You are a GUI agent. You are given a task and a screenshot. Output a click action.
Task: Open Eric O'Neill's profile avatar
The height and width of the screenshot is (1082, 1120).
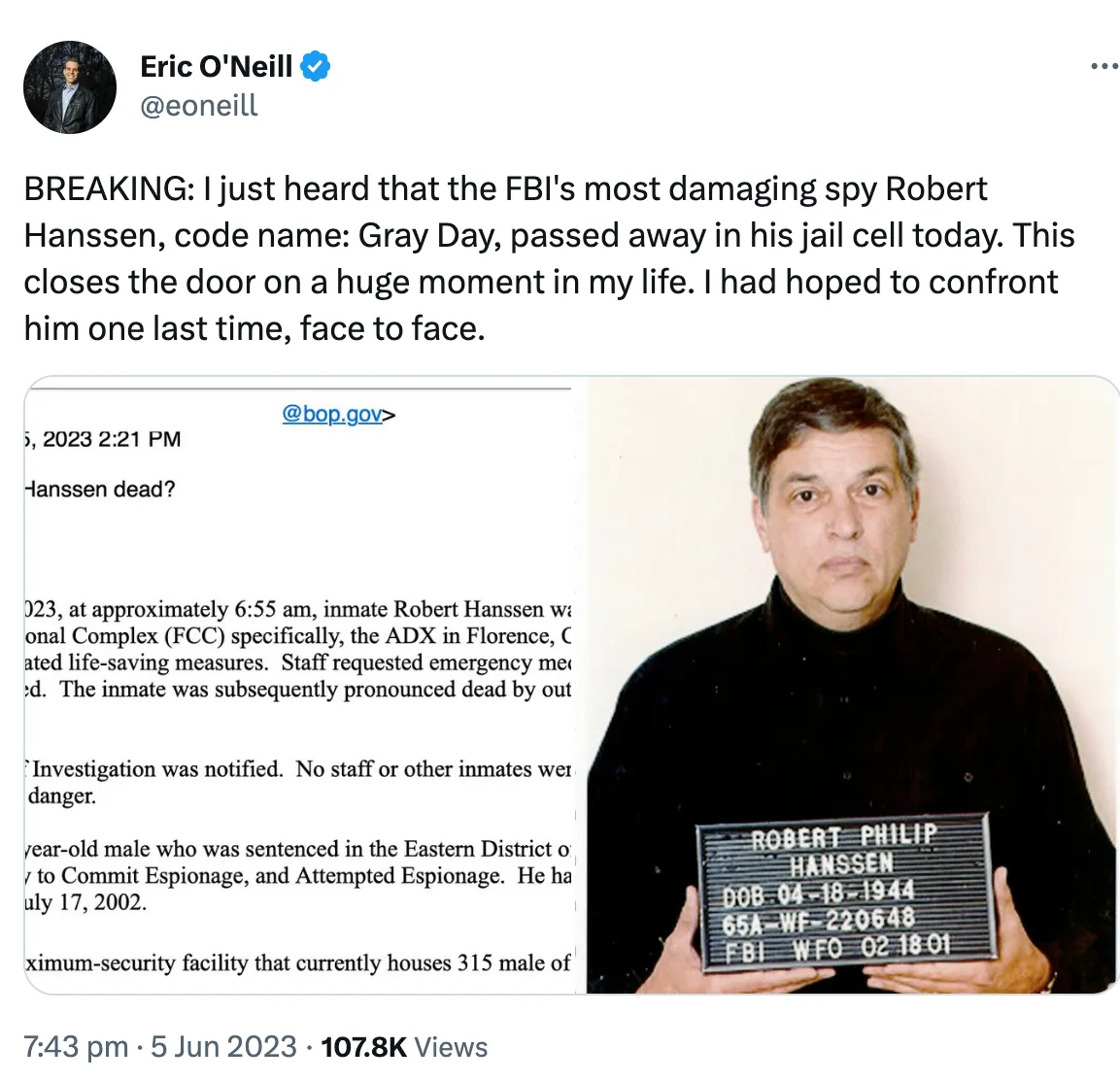pos(70,87)
